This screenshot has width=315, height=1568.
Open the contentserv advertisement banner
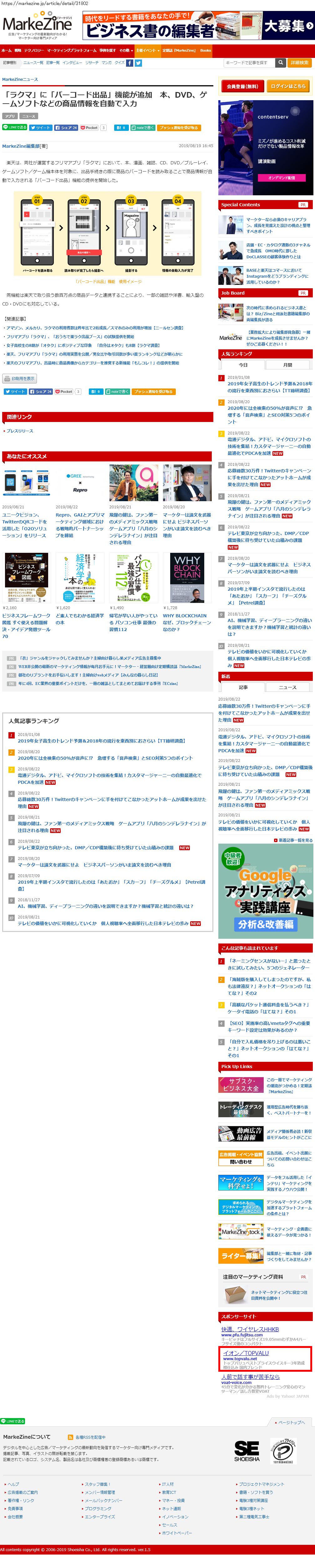click(x=266, y=147)
